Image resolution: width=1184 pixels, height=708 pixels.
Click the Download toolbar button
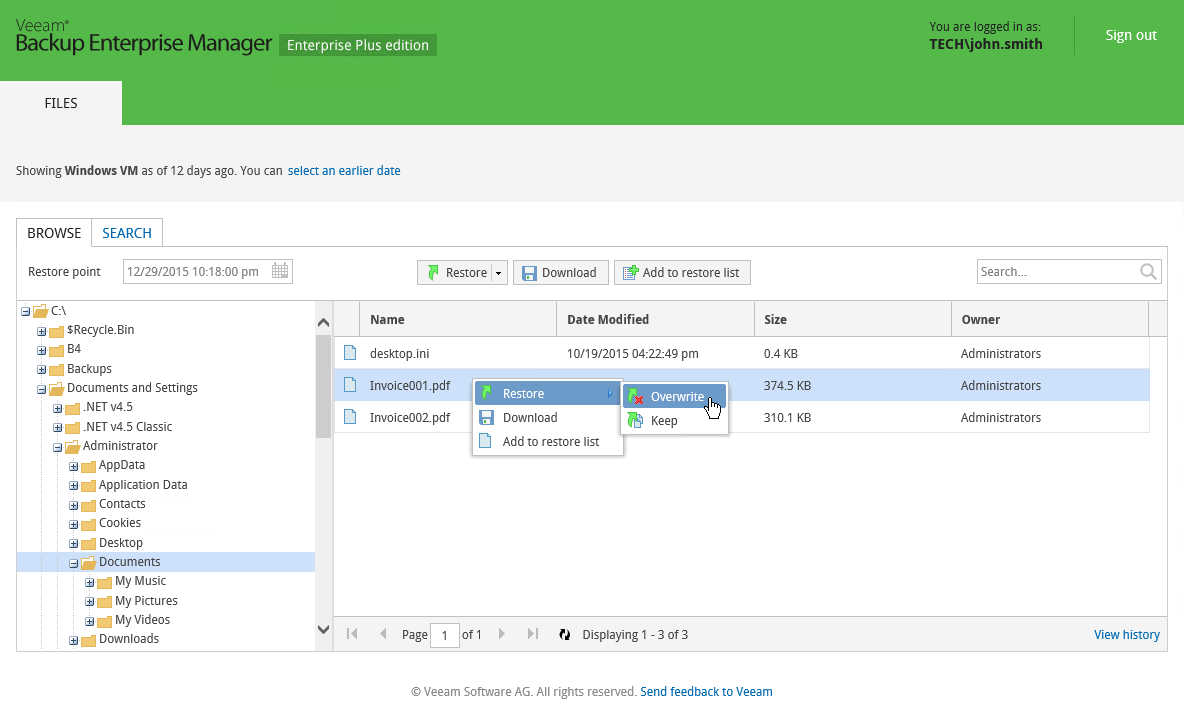[x=560, y=272]
